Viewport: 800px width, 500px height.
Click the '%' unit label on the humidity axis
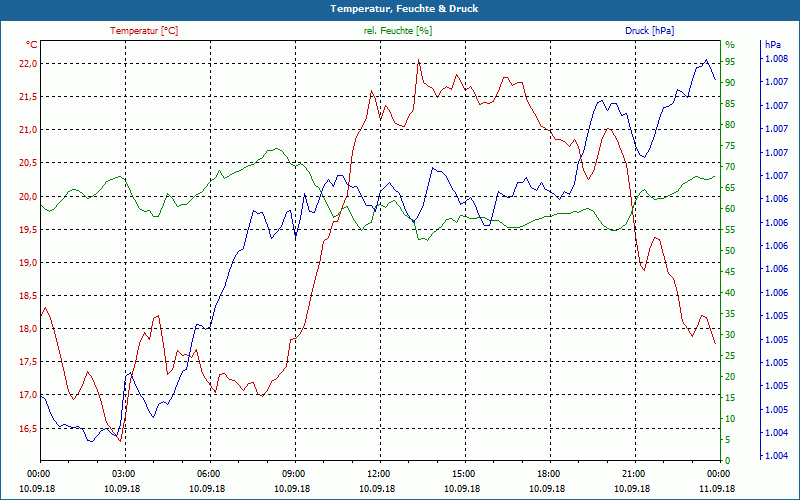[730, 45]
